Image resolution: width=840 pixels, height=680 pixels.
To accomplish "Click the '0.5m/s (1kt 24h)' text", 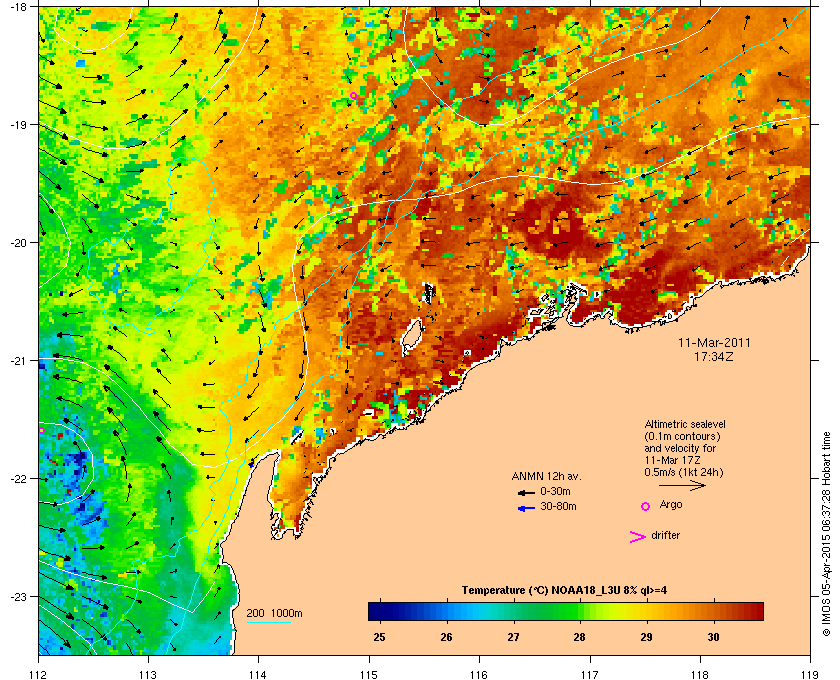I will 684,472.
